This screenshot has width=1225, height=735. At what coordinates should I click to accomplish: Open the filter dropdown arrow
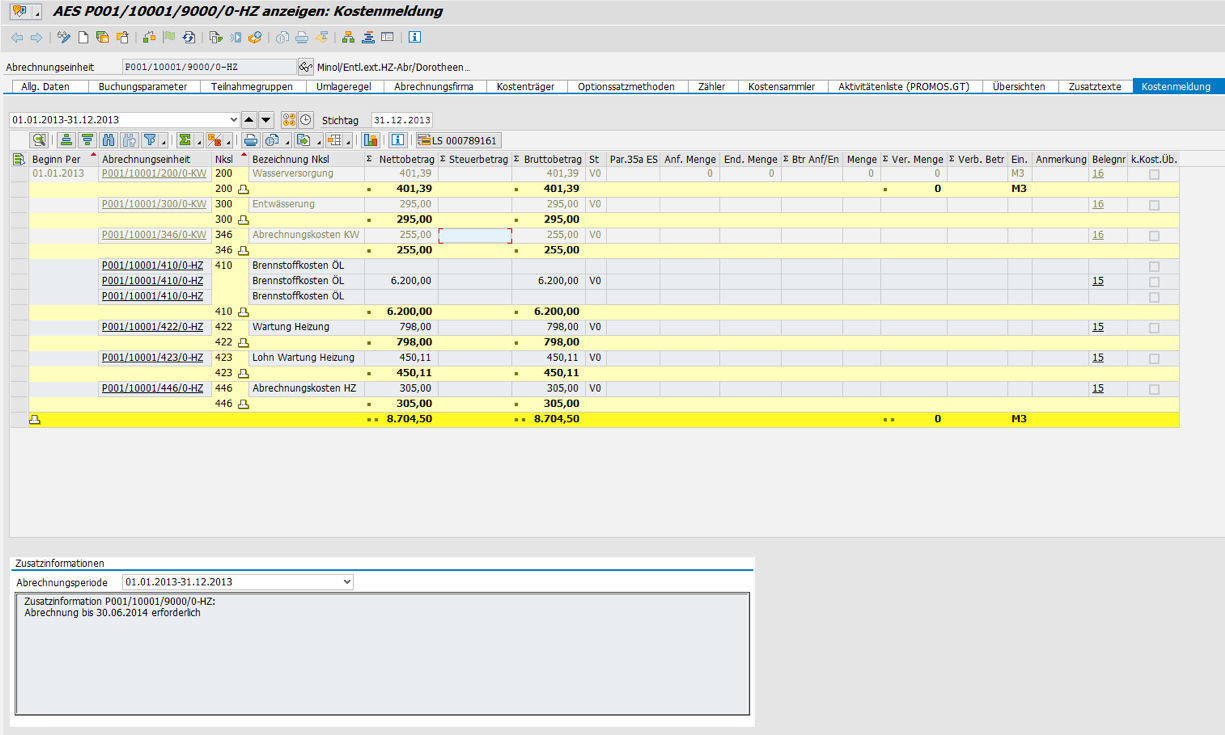[x=163, y=140]
